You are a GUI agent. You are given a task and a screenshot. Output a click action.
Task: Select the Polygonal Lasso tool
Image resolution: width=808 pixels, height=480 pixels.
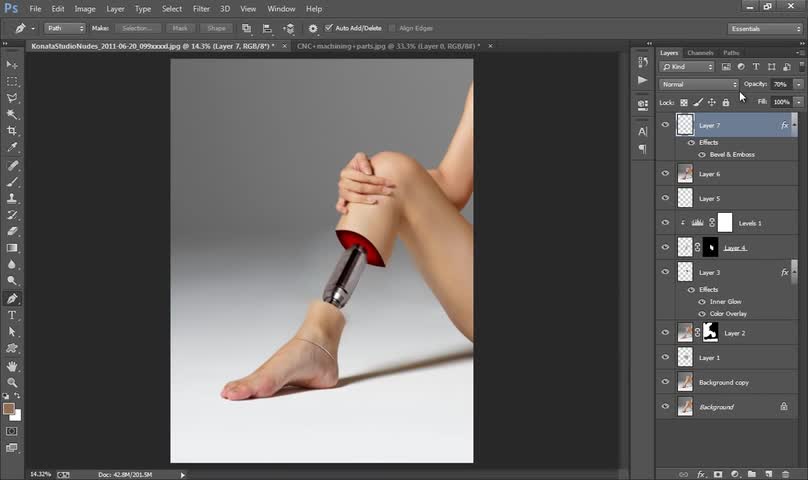pyautogui.click(x=12, y=98)
